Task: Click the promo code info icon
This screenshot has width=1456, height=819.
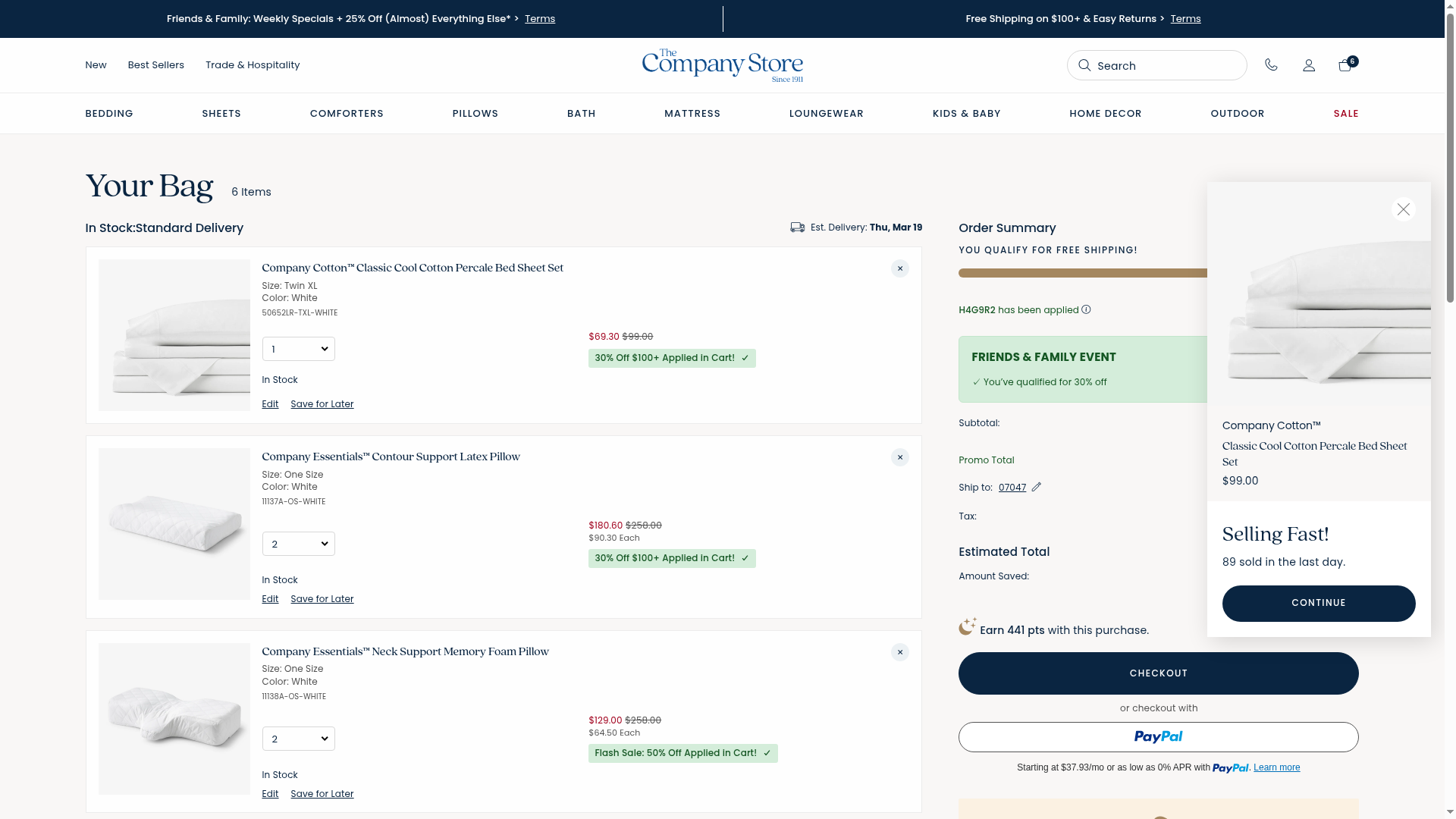Action: (1086, 309)
